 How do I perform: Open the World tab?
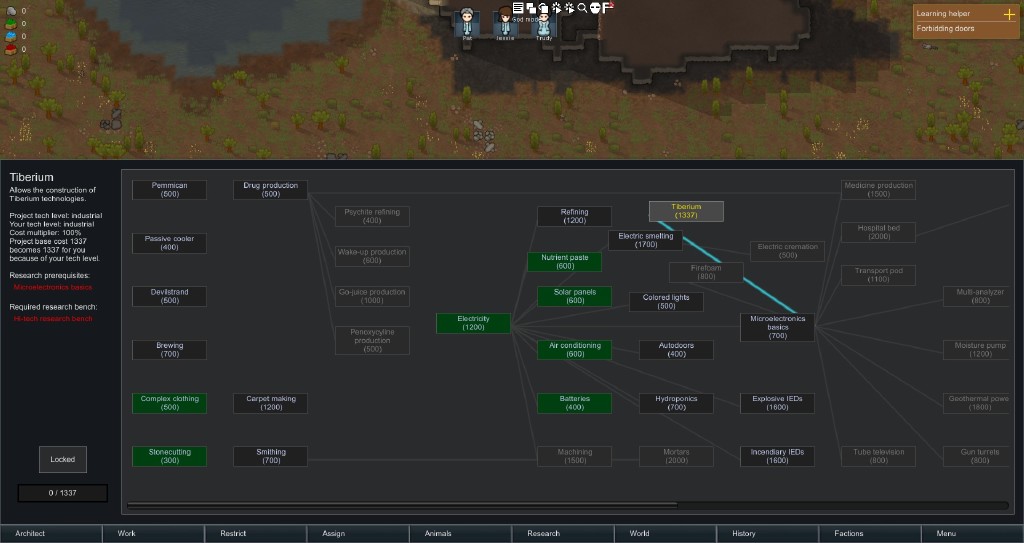665,533
